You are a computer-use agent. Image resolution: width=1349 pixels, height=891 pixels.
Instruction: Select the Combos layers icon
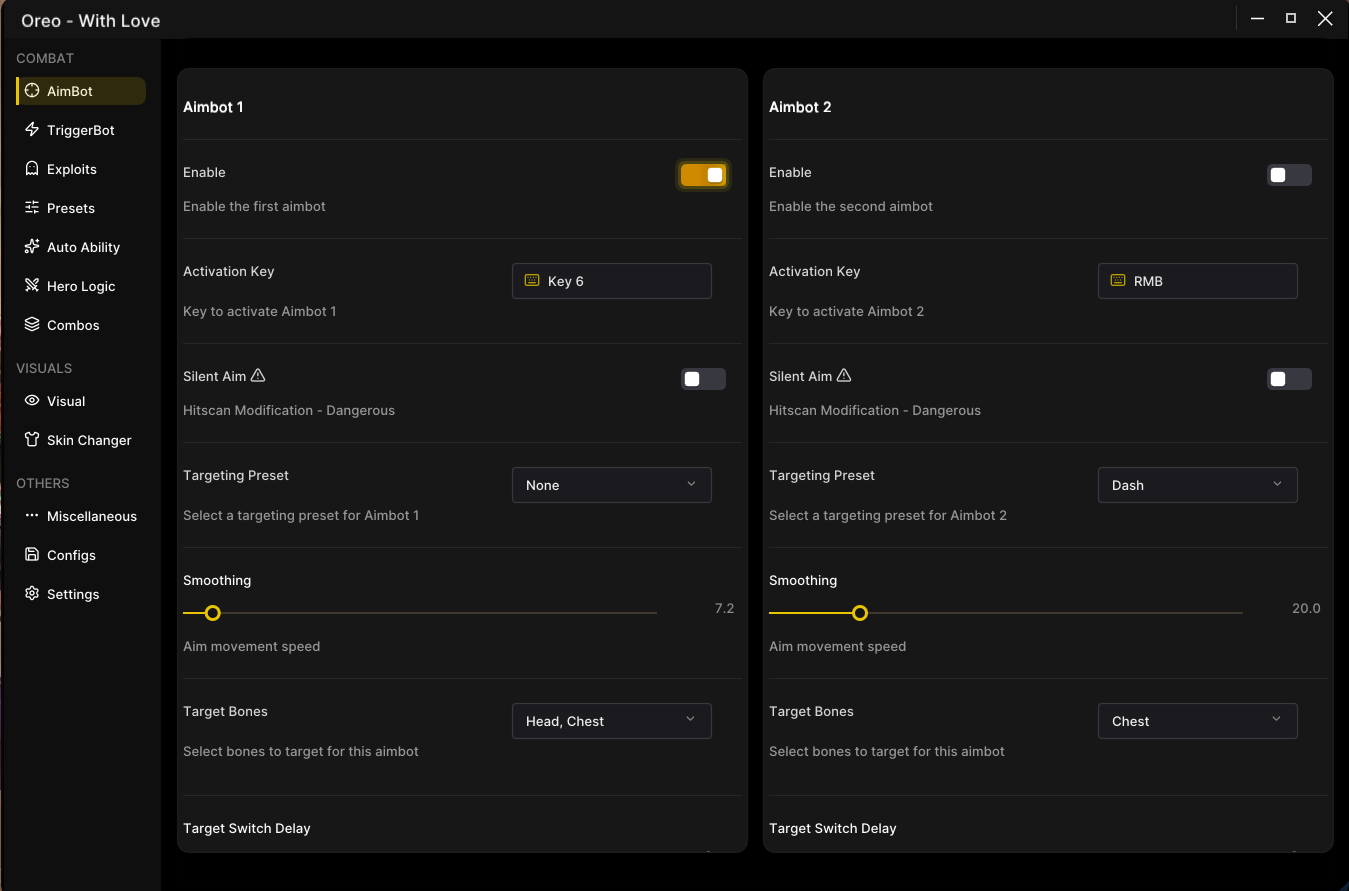point(32,325)
